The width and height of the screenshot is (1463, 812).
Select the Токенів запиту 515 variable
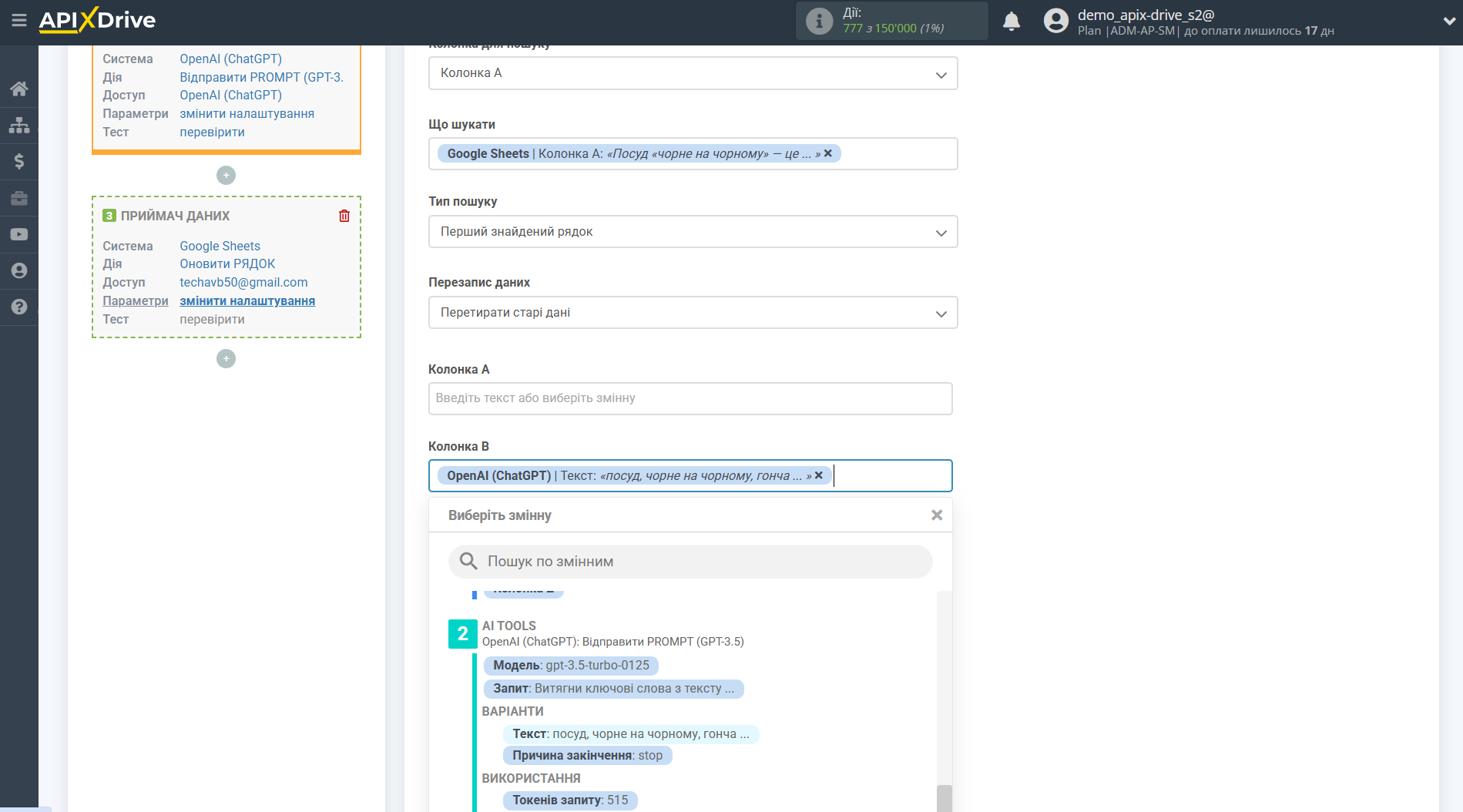pyautogui.click(x=570, y=800)
